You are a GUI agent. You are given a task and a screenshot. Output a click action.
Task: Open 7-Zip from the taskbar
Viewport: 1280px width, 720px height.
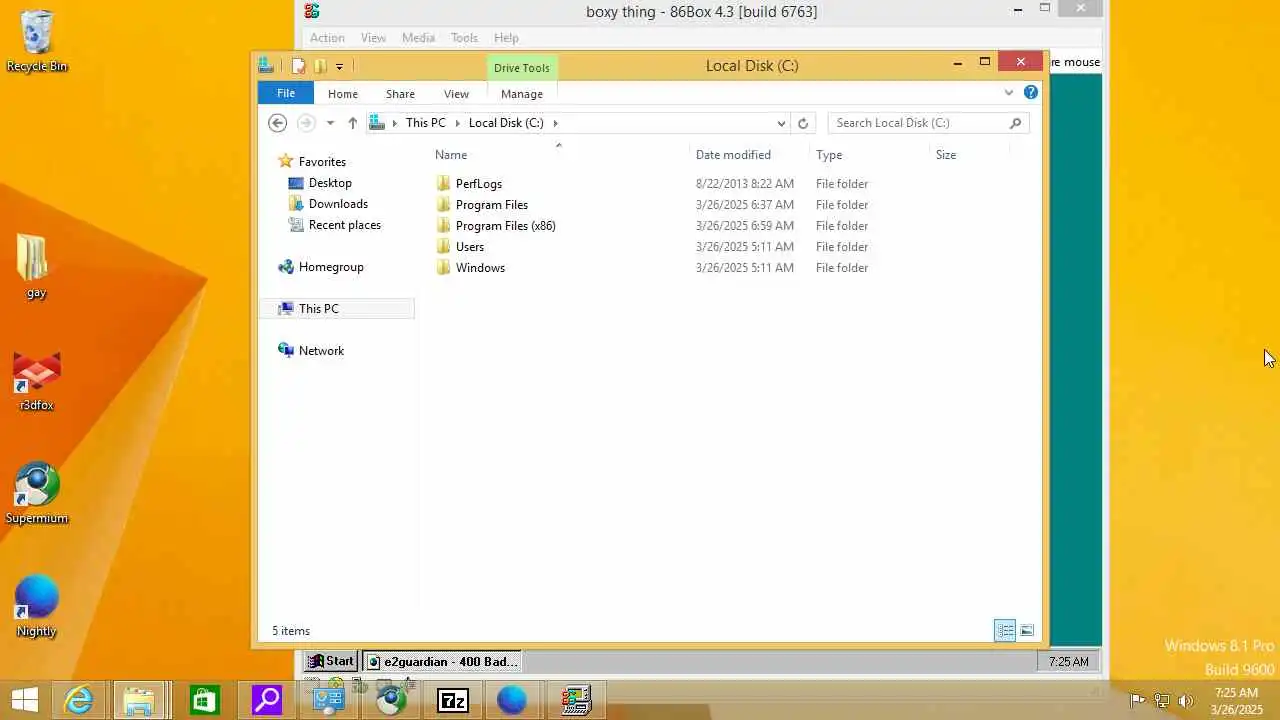[453, 700]
